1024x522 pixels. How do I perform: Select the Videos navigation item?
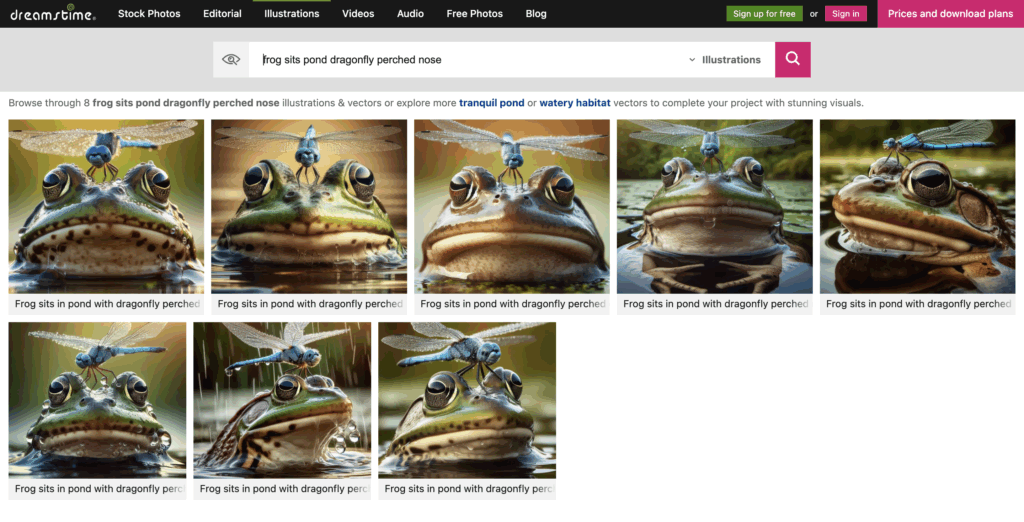[x=358, y=14]
